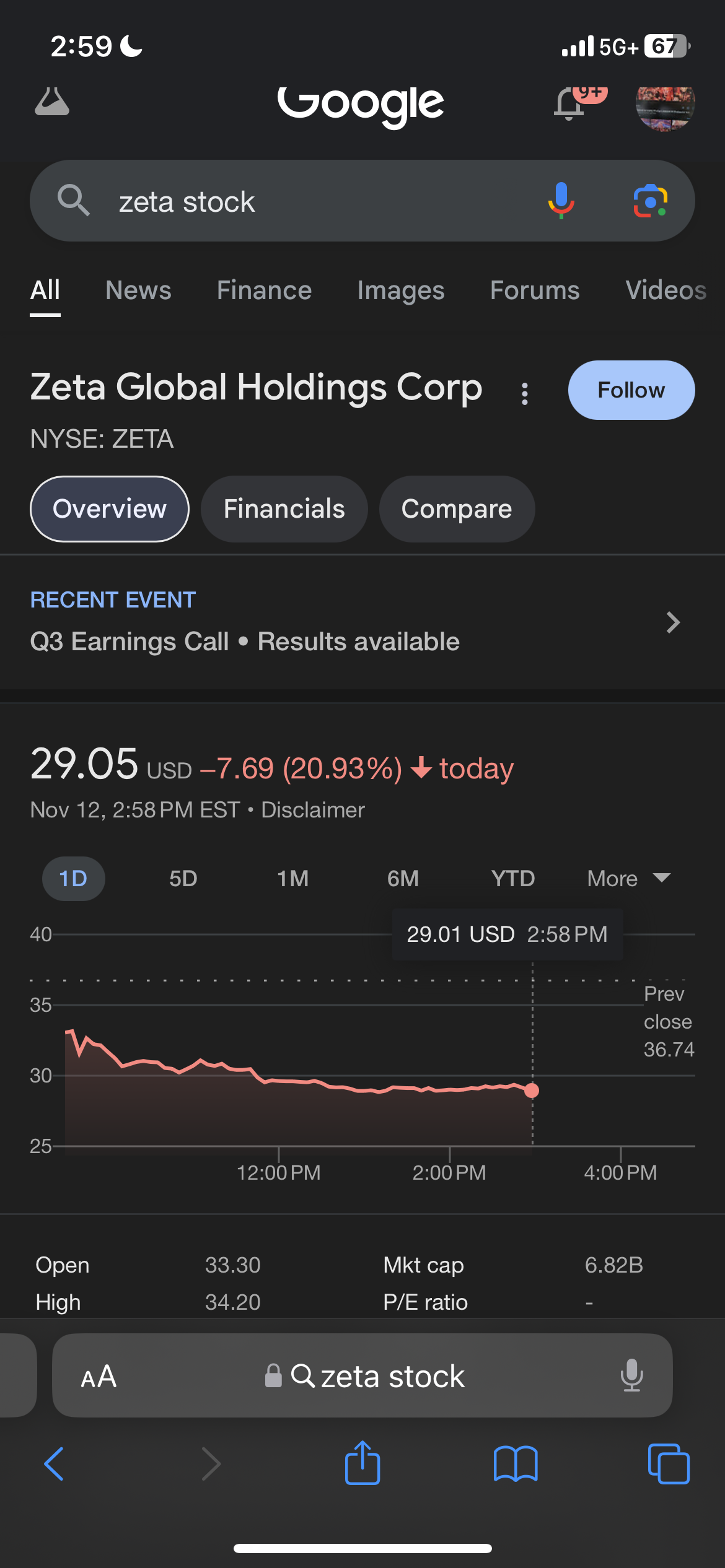
Task: Switch to the Finance tab
Action: coord(265,290)
